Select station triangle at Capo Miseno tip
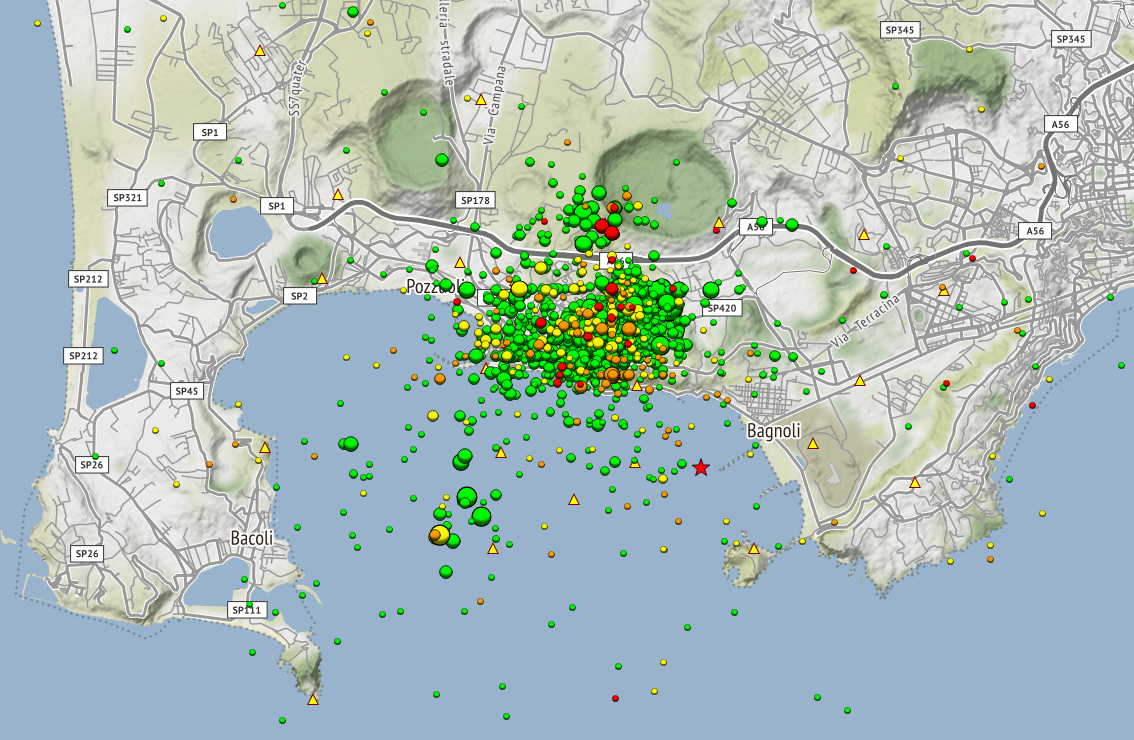The image size is (1134, 740). [312, 699]
